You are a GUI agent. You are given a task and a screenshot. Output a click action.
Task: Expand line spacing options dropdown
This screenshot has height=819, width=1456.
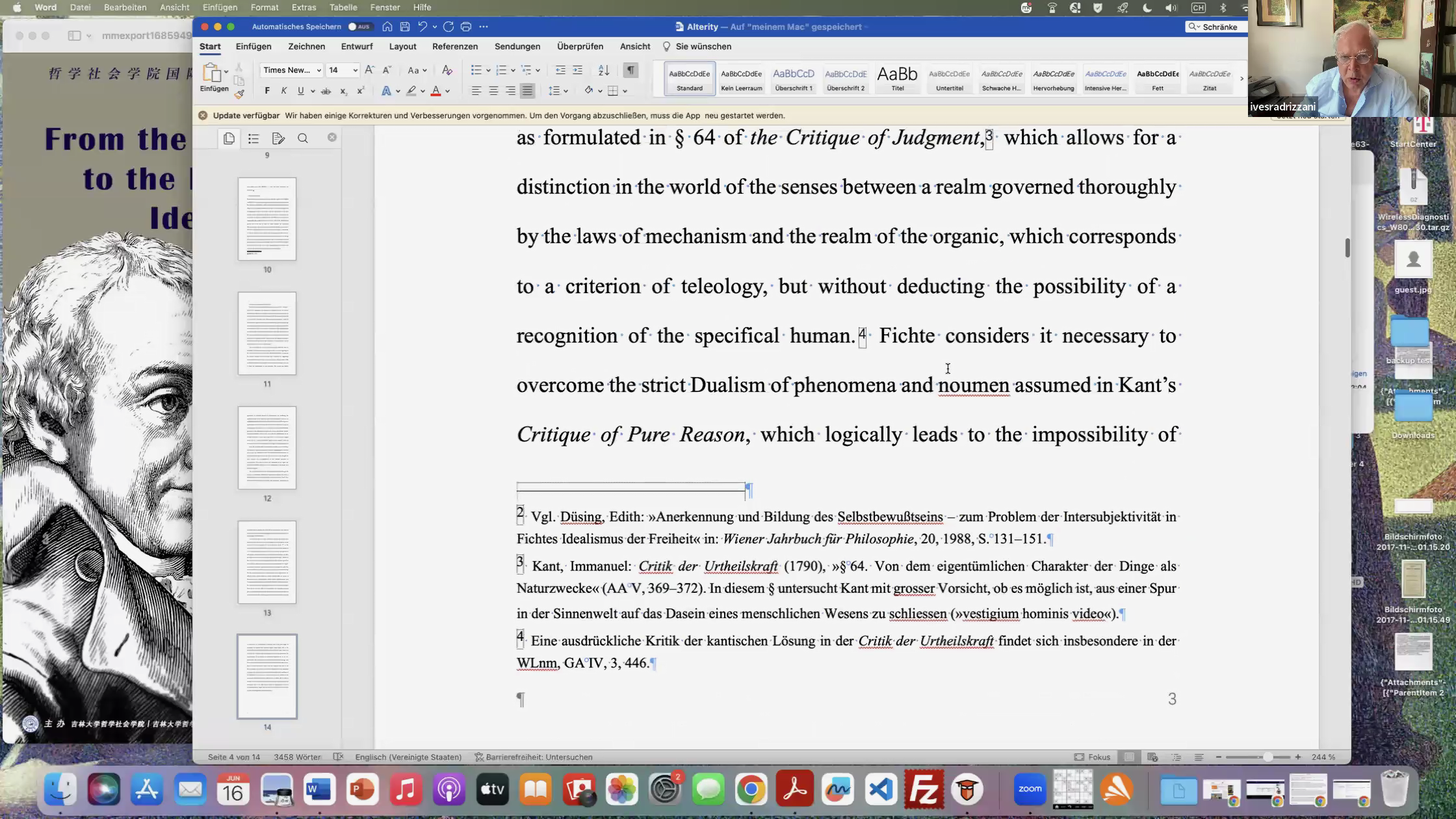coord(566,91)
